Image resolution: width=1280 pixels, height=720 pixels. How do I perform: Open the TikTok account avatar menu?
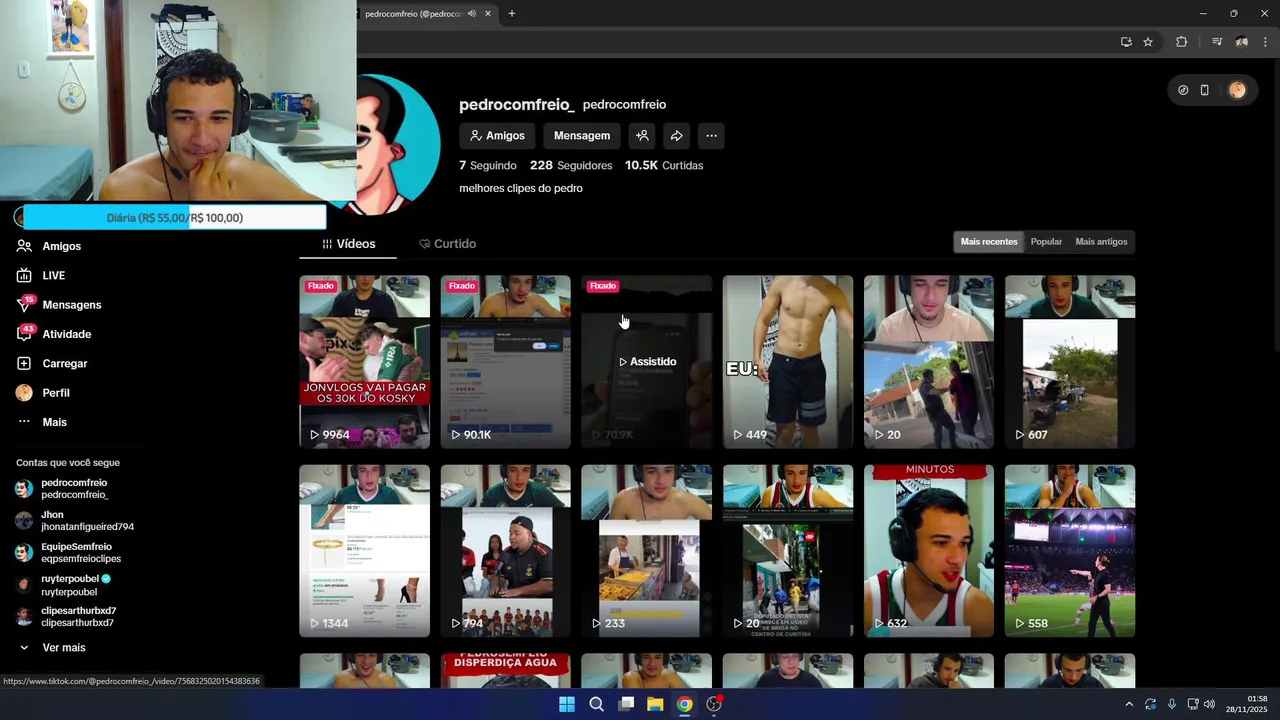1237,90
